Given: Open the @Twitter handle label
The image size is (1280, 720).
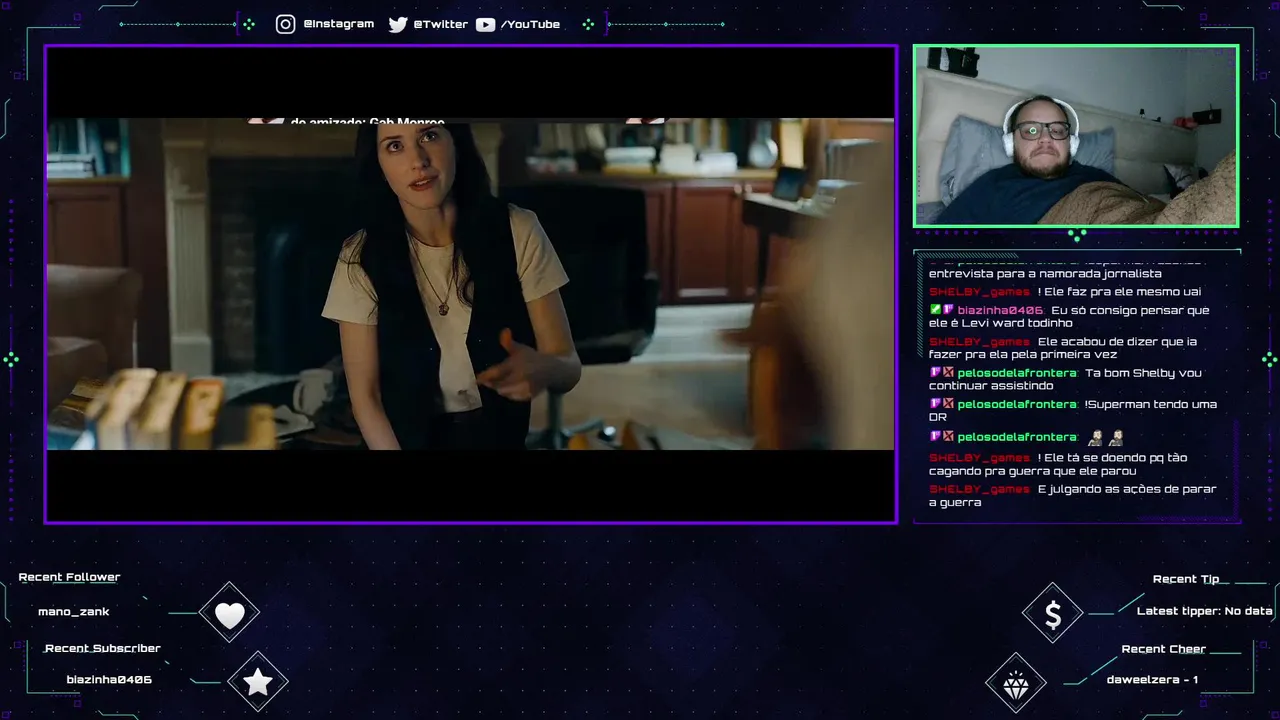Looking at the screenshot, I should click(440, 24).
